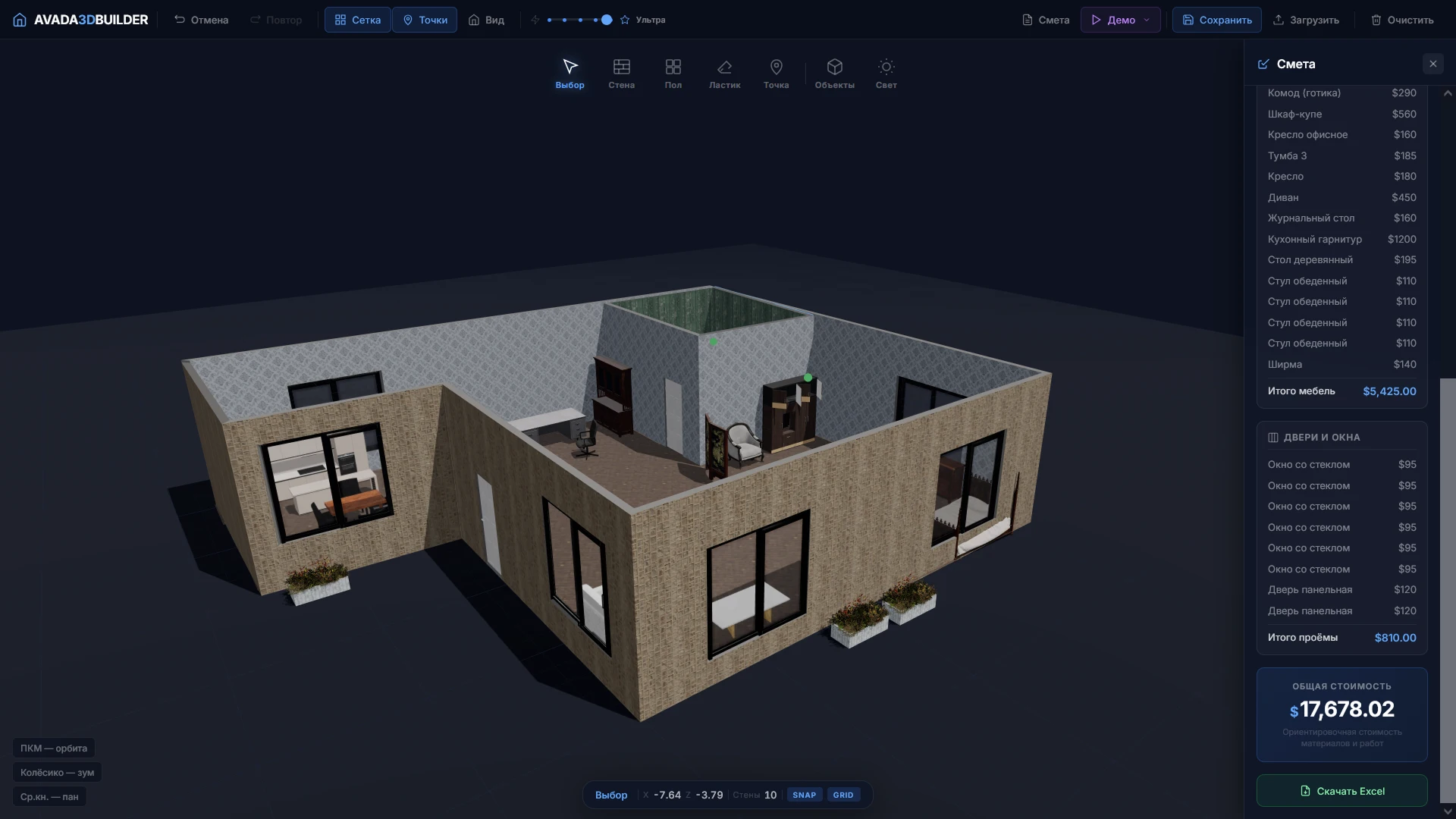Click the Очистить clear scene icon
Image resolution: width=1456 pixels, height=819 pixels.
pos(1376,20)
